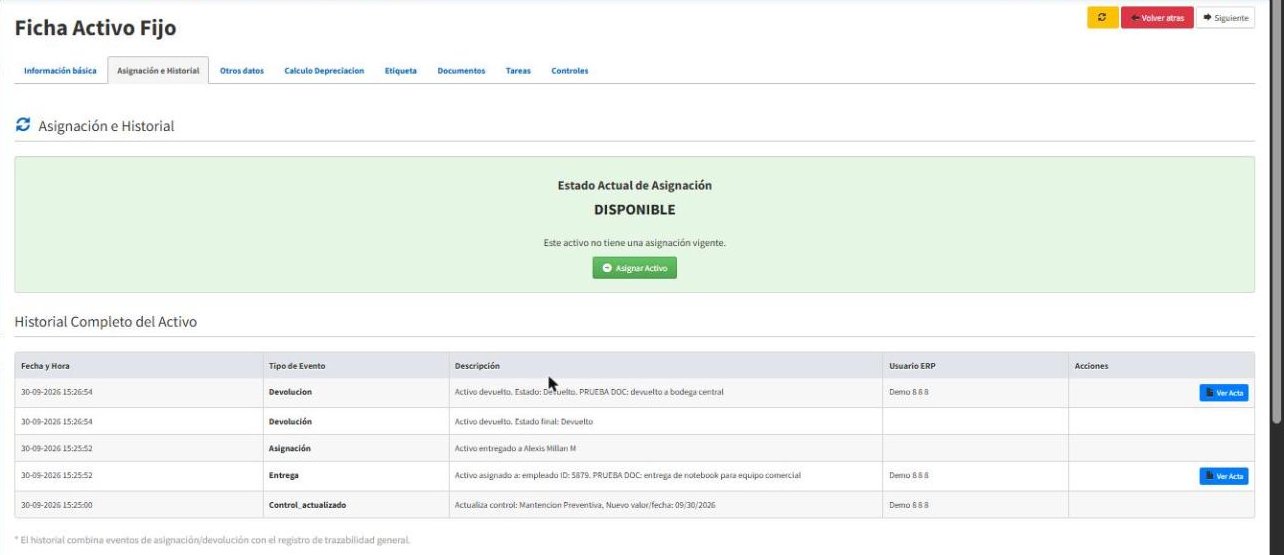
Task: Select the Asignación e Historial tab
Action: coord(158,71)
